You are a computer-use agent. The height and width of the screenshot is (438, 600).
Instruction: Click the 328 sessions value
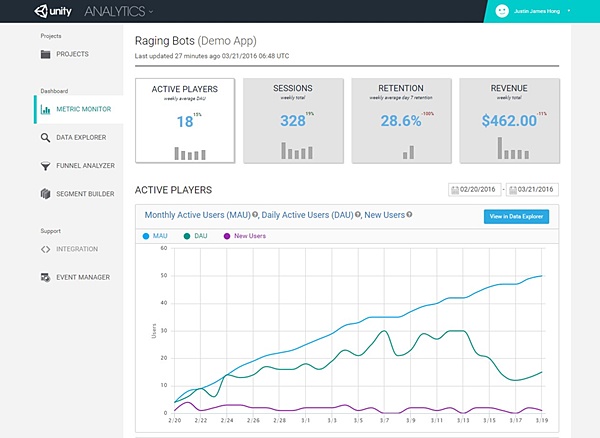(293, 121)
